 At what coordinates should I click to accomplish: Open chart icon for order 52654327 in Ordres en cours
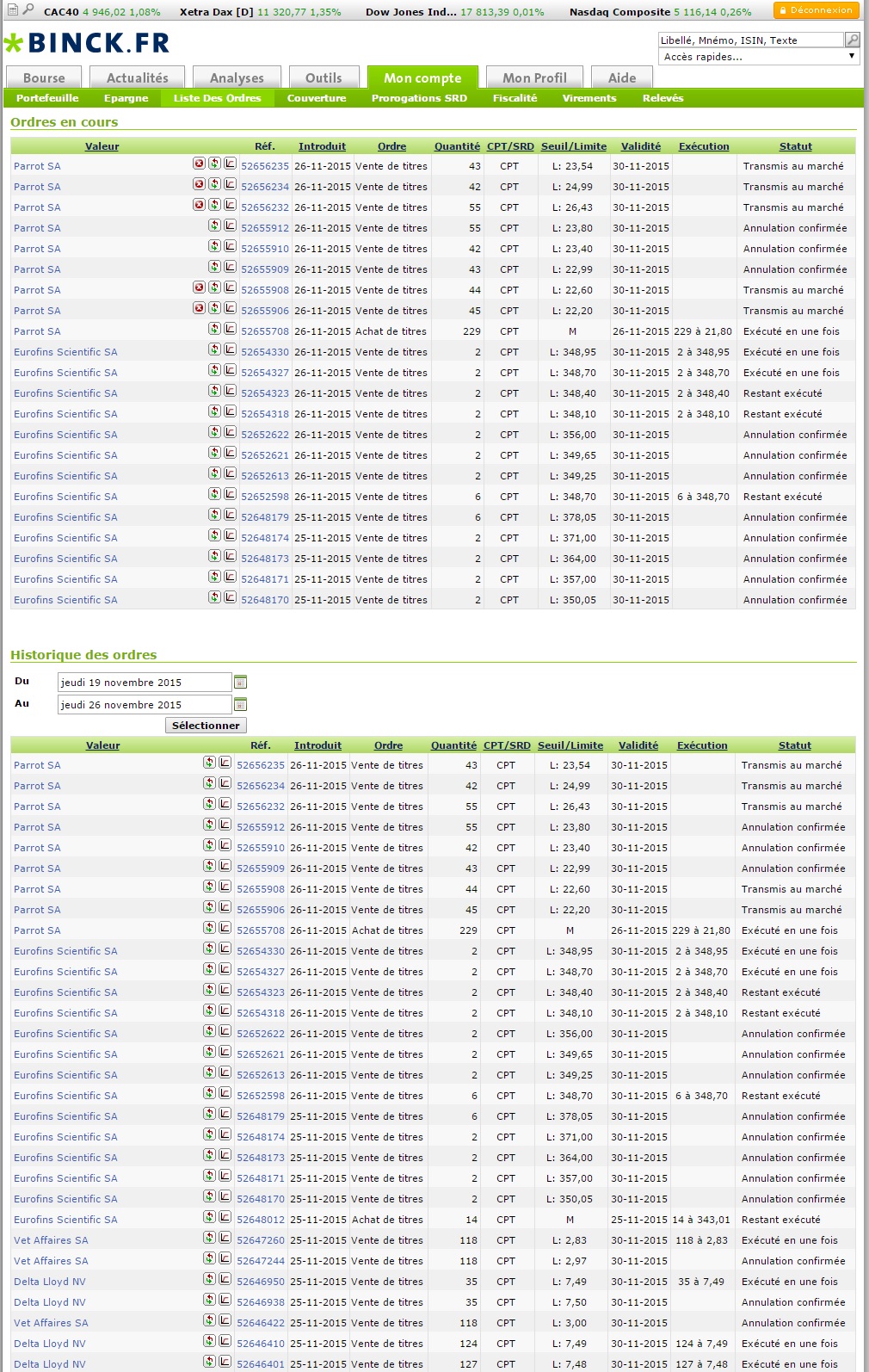[x=230, y=370]
